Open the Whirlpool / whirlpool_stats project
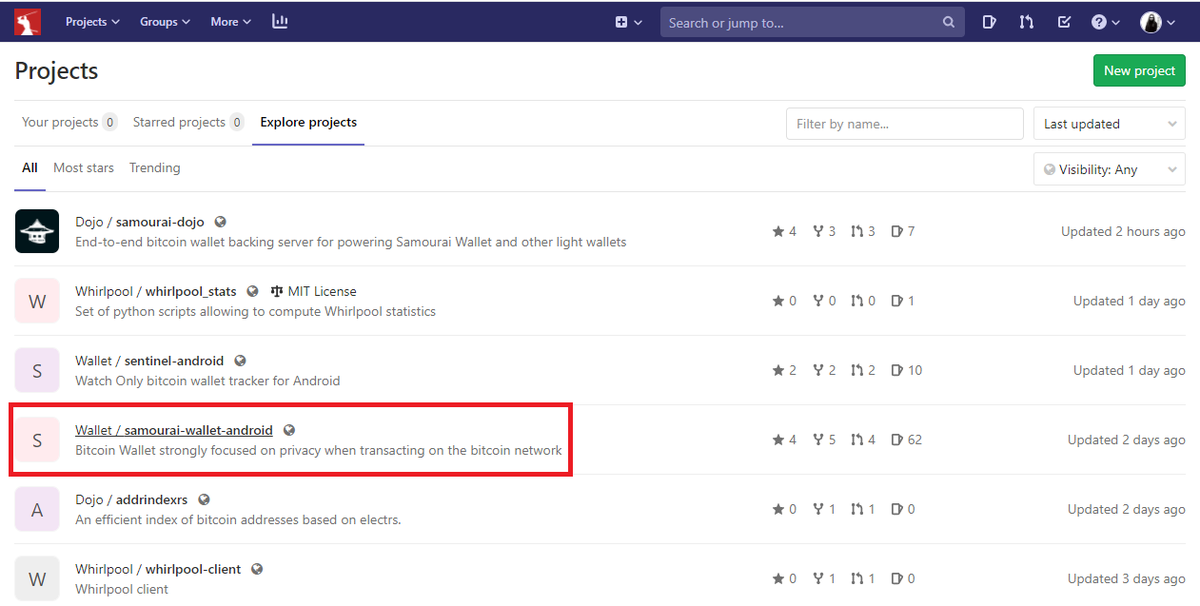 coord(156,292)
